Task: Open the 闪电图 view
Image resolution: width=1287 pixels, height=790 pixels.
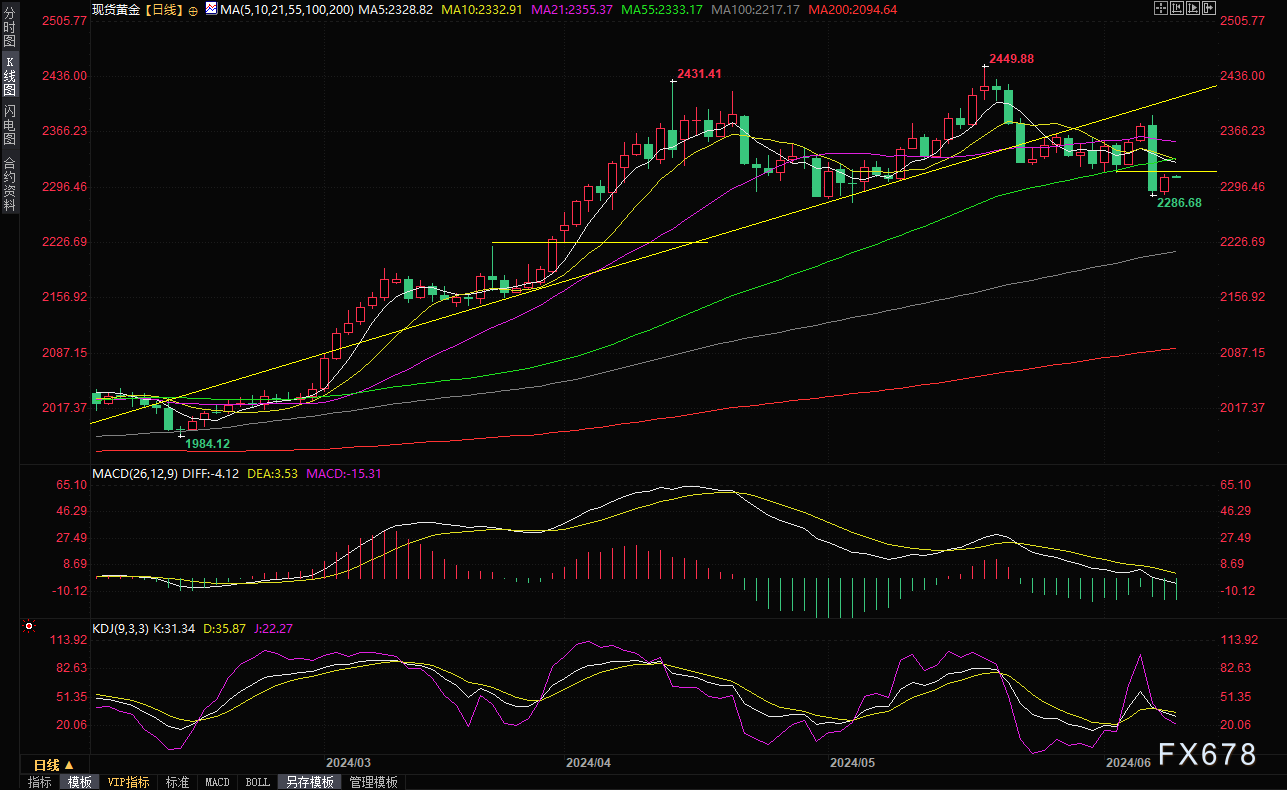Action: pyautogui.click(x=9, y=124)
